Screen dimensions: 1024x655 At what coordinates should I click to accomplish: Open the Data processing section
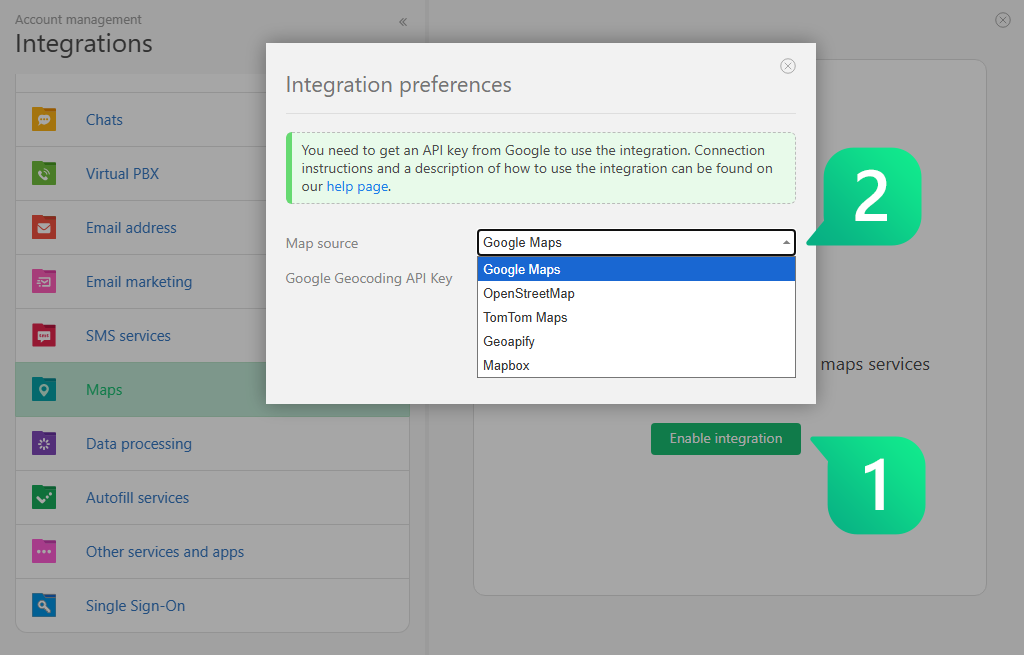pos(212,443)
